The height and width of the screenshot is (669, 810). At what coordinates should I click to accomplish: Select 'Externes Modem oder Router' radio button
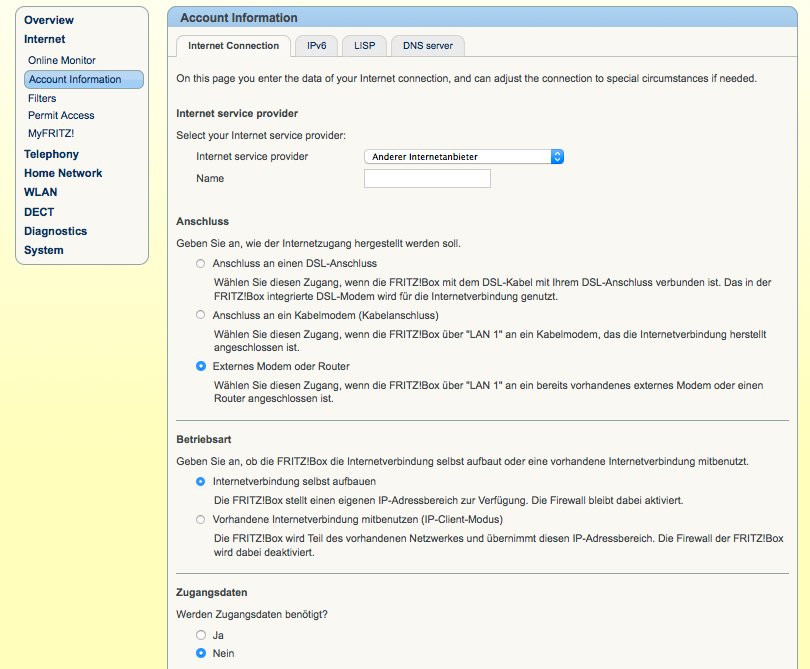(201, 367)
